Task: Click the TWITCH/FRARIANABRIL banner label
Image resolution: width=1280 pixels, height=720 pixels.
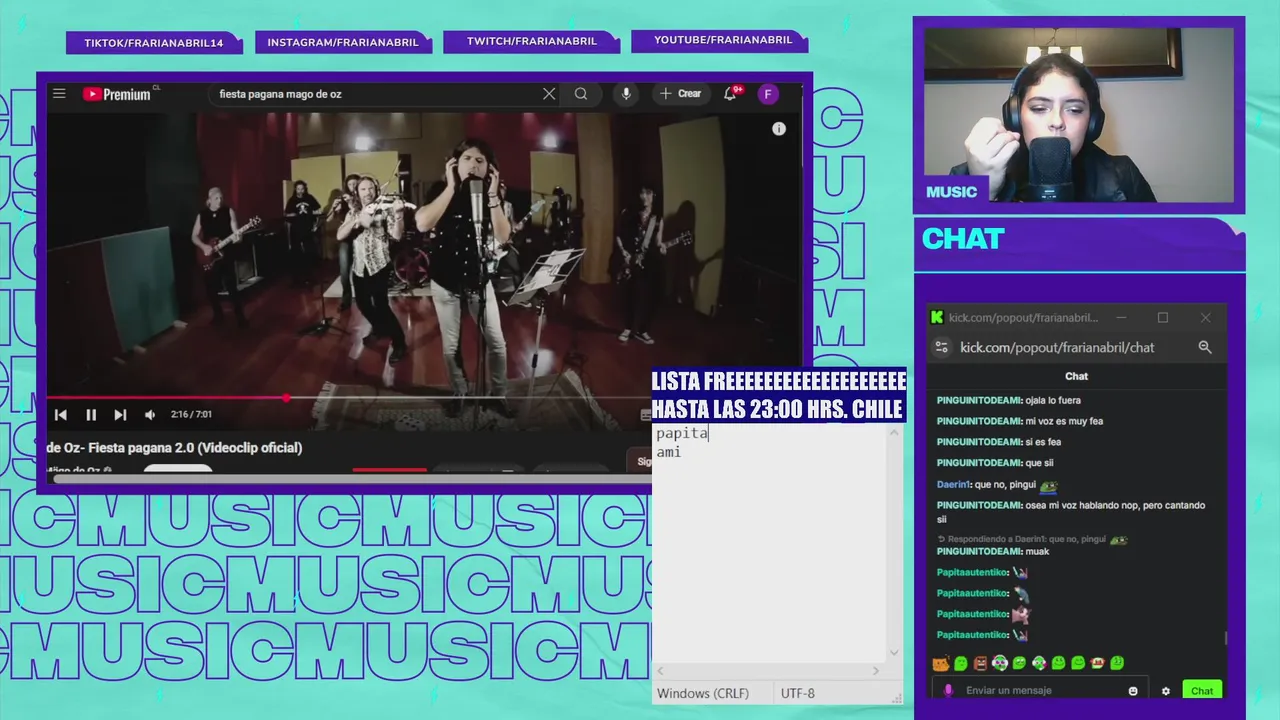Action: 532,41
